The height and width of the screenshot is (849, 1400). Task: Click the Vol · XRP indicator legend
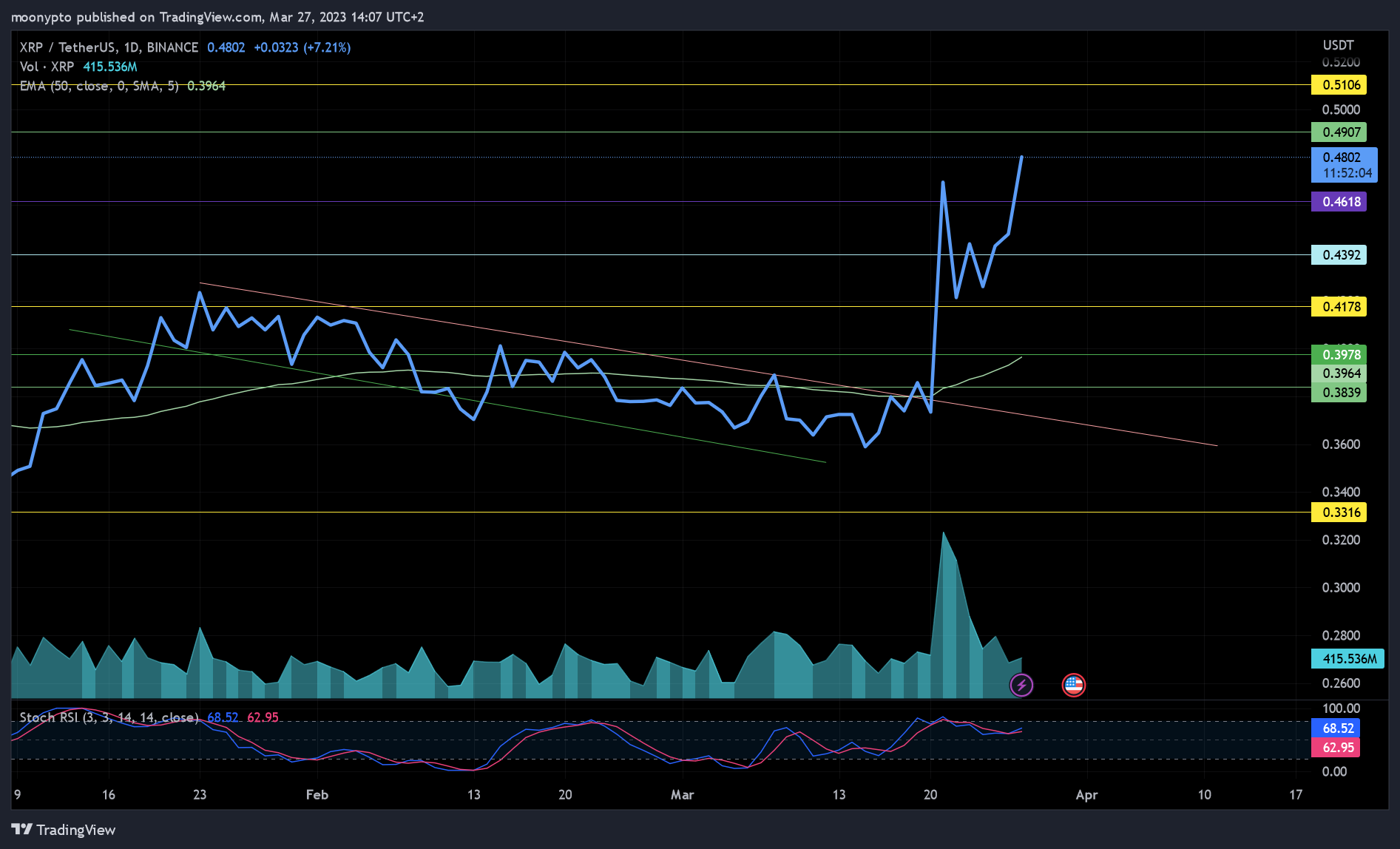click(x=47, y=67)
